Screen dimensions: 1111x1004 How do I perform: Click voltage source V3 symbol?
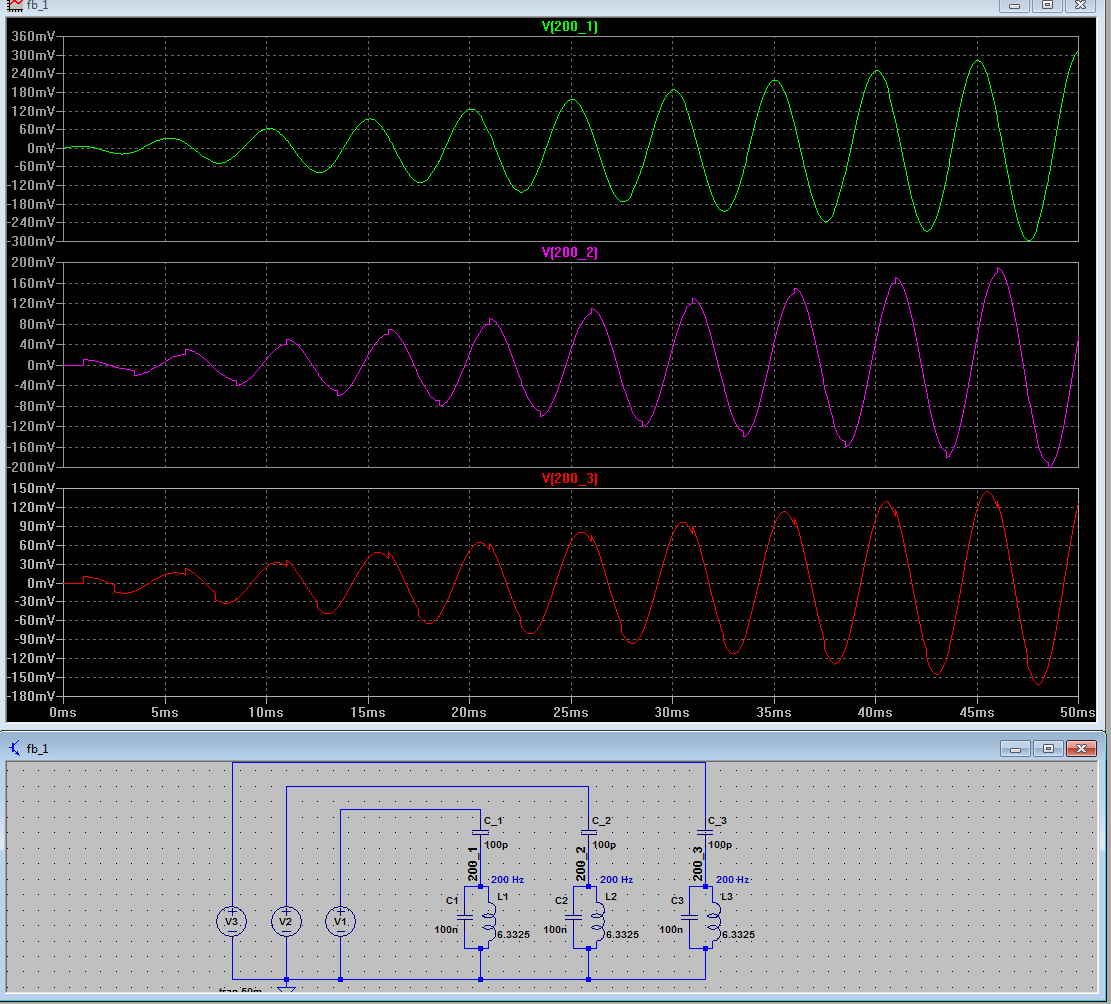tap(232, 921)
